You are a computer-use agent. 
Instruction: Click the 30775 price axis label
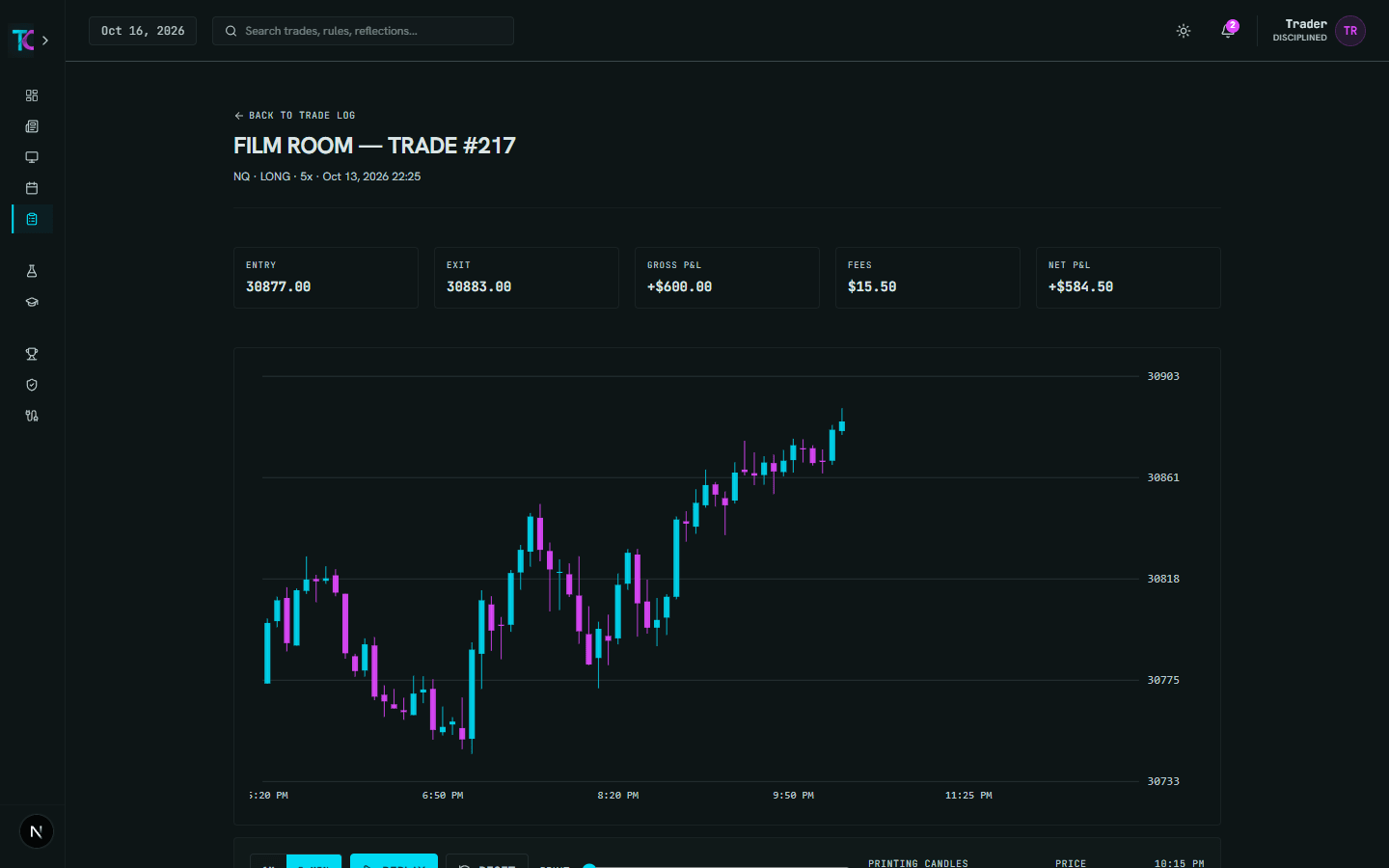[x=1163, y=680]
